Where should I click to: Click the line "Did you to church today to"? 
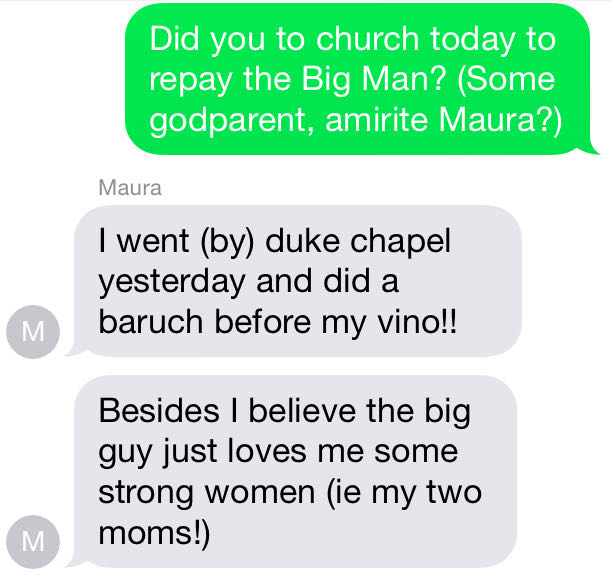[x=352, y=40]
